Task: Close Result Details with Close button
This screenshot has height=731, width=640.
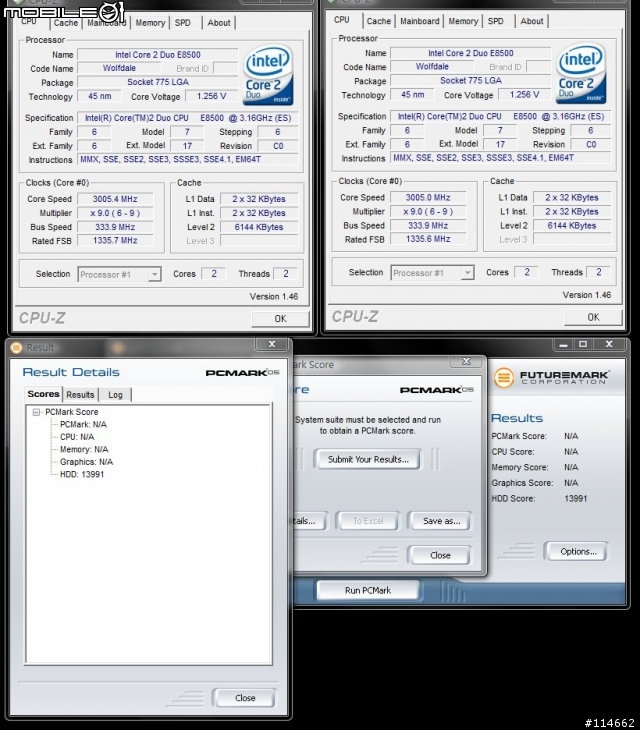Action: point(245,698)
